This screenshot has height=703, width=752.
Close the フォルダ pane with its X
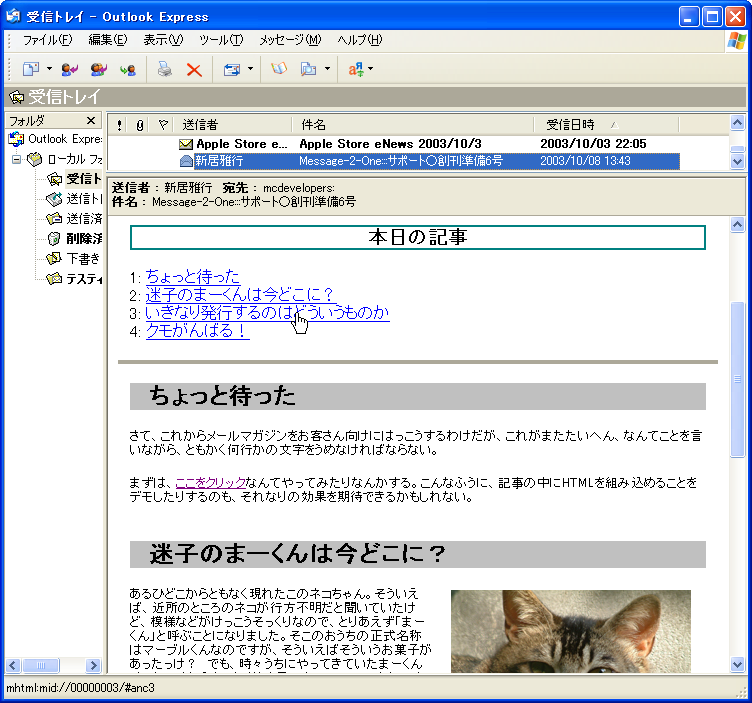click(x=91, y=120)
